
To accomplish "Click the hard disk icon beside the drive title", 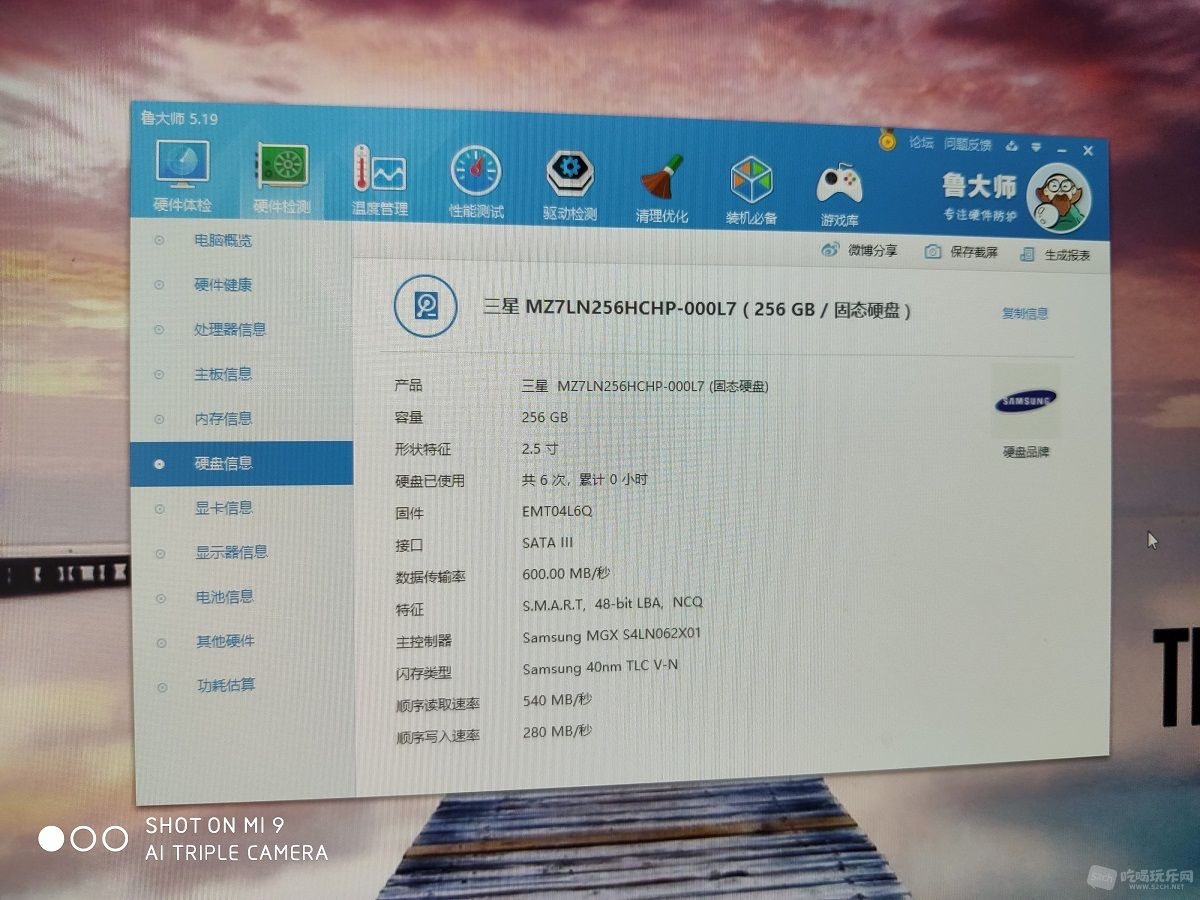I will pos(426,305).
